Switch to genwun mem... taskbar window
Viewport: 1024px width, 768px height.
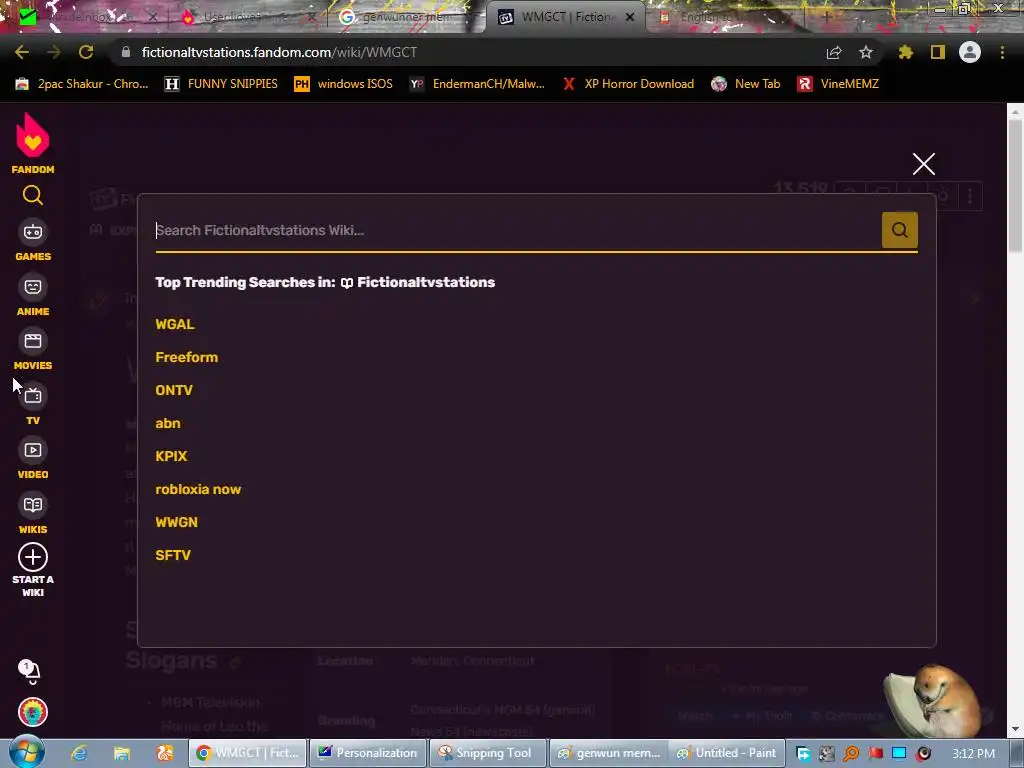point(609,753)
